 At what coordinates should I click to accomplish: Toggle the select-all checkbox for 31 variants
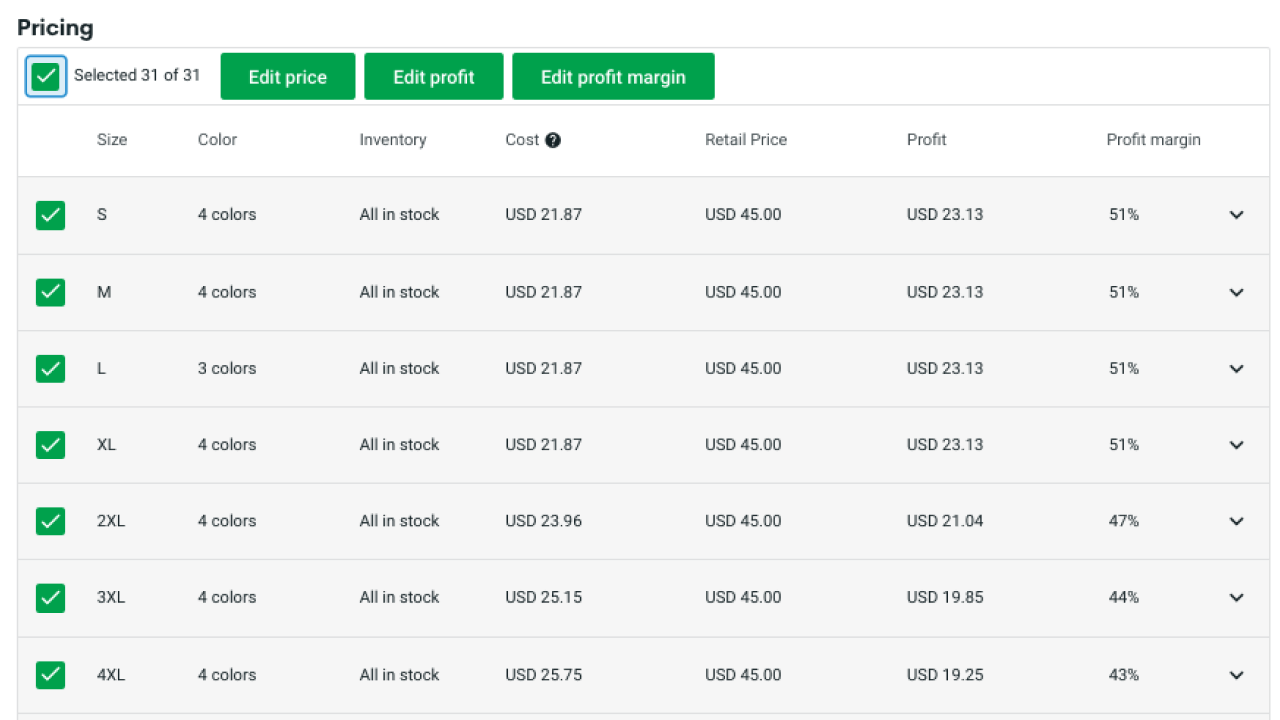point(45,75)
